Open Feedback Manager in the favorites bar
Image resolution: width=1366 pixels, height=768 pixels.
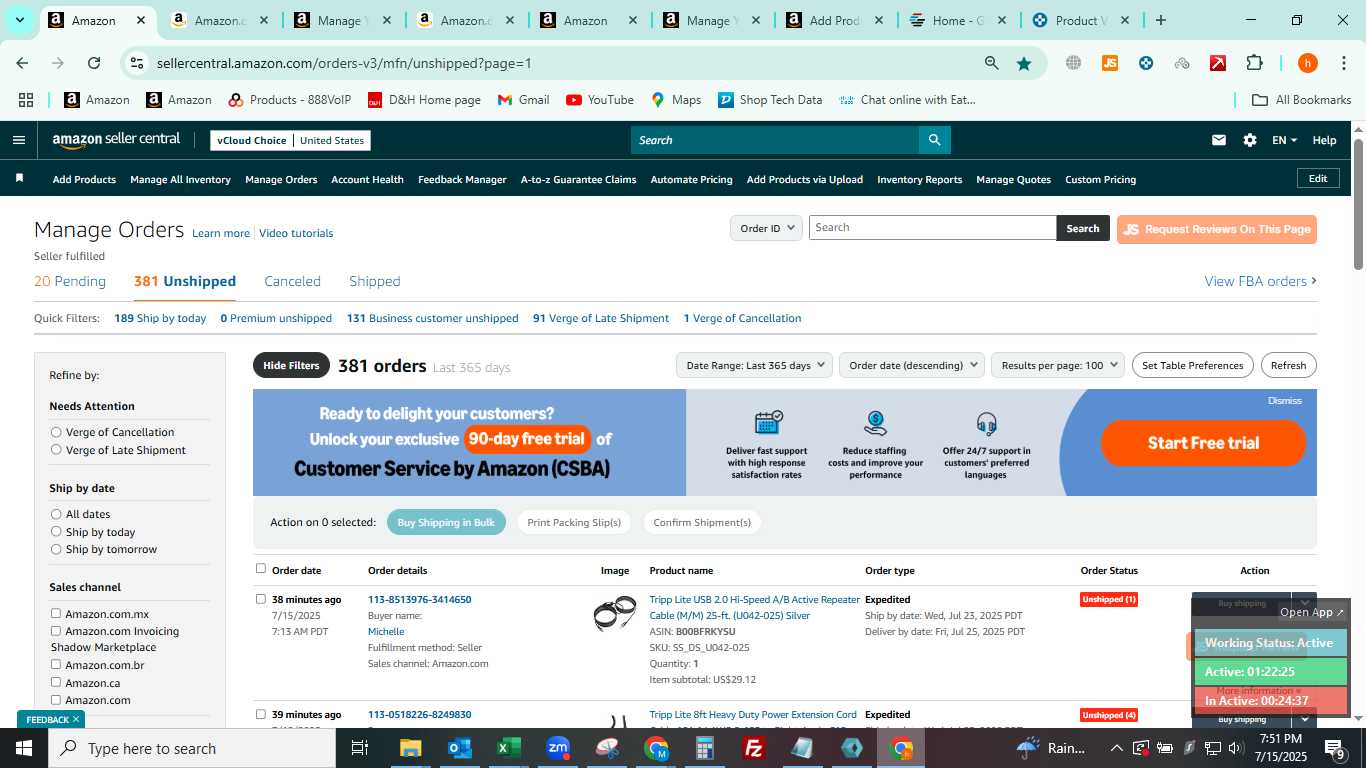[462, 179]
